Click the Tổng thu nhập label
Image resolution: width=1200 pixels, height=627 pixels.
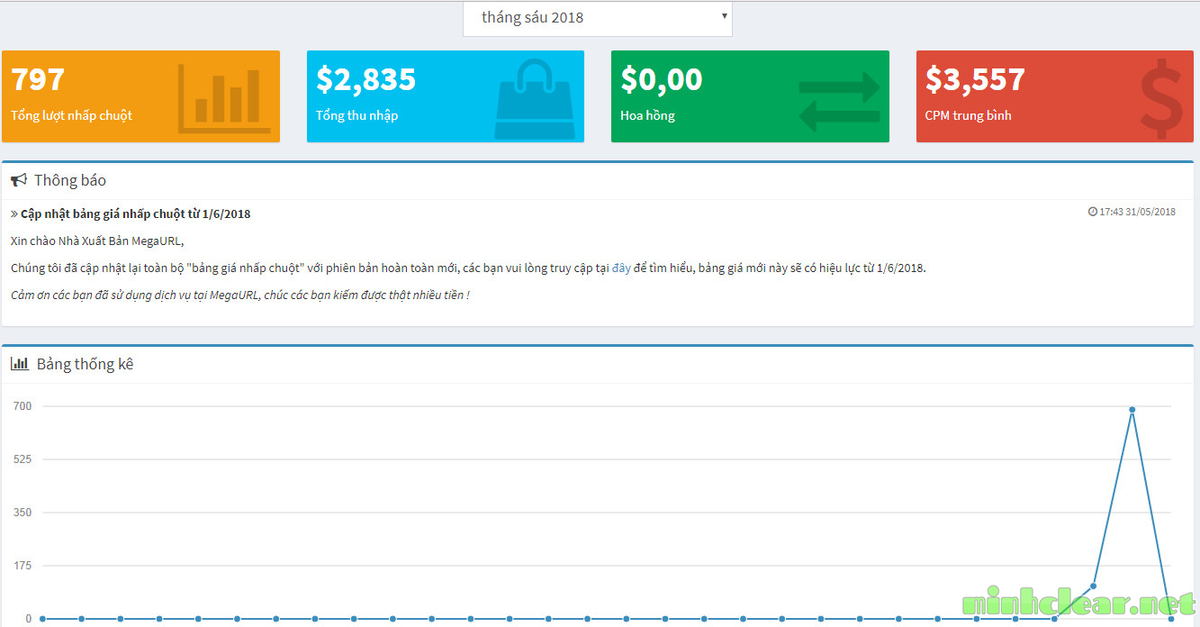click(357, 115)
